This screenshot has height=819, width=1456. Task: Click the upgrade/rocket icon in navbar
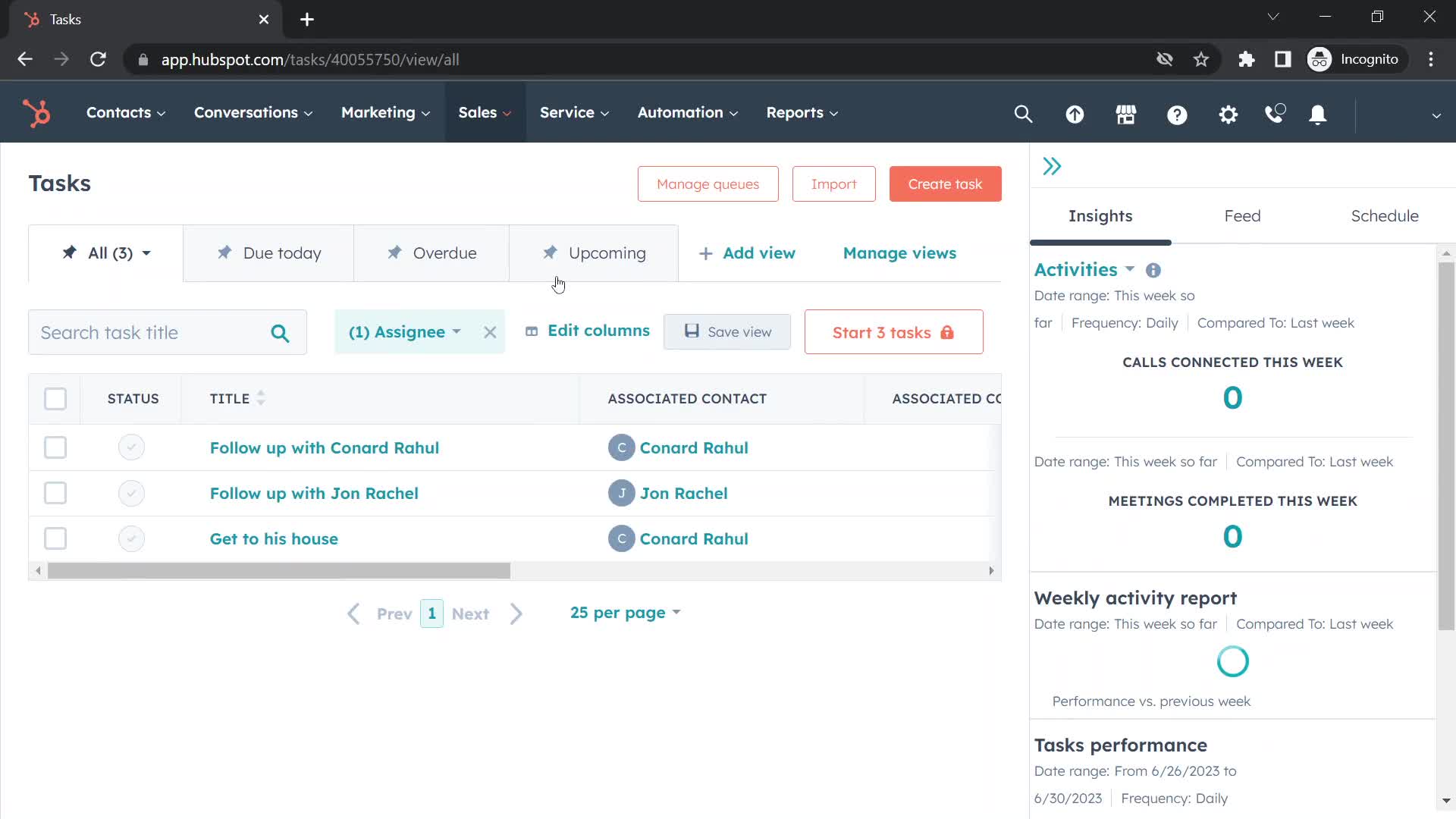tap(1075, 113)
